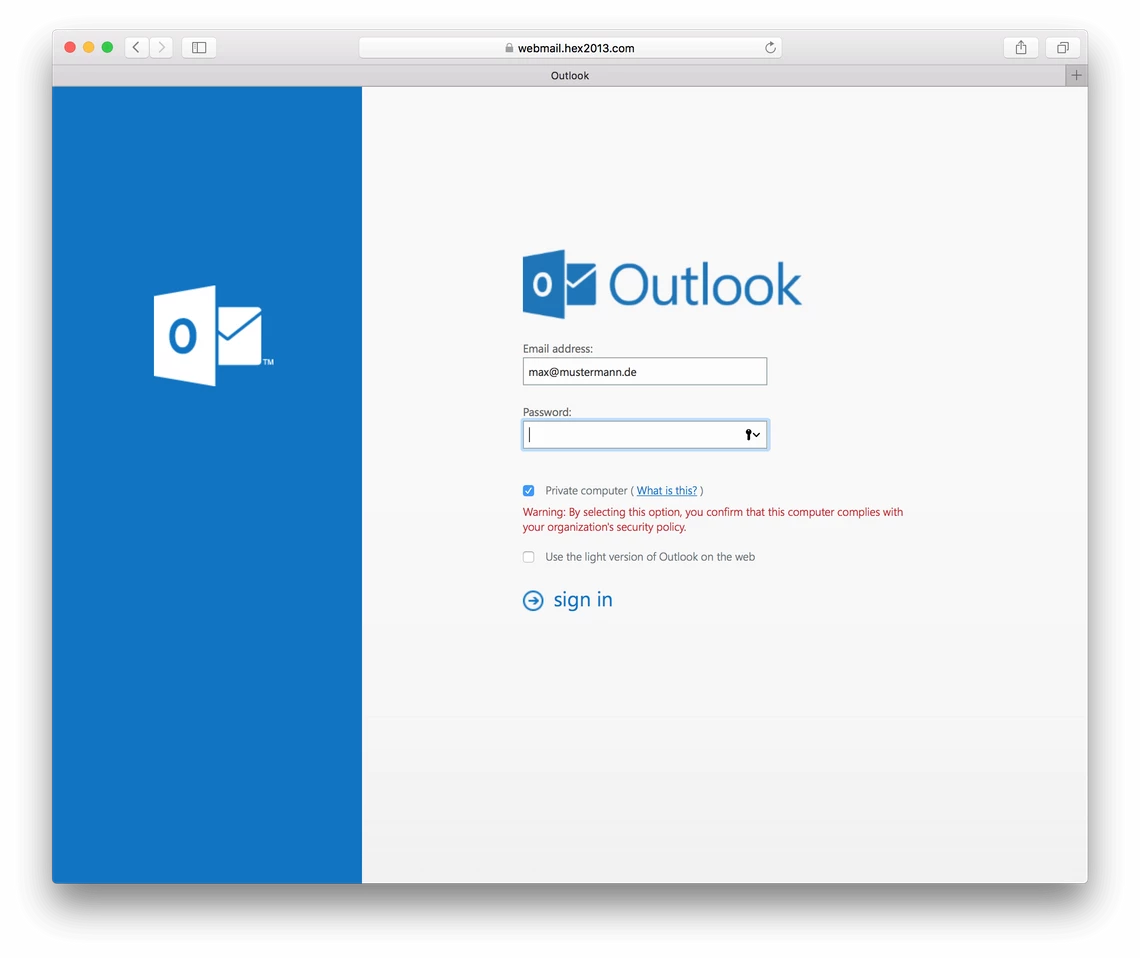The height and width of the screenshot is (958, 1140).
Task: Click the white Outlook logo on blue panel
Action: pos(214,335)
